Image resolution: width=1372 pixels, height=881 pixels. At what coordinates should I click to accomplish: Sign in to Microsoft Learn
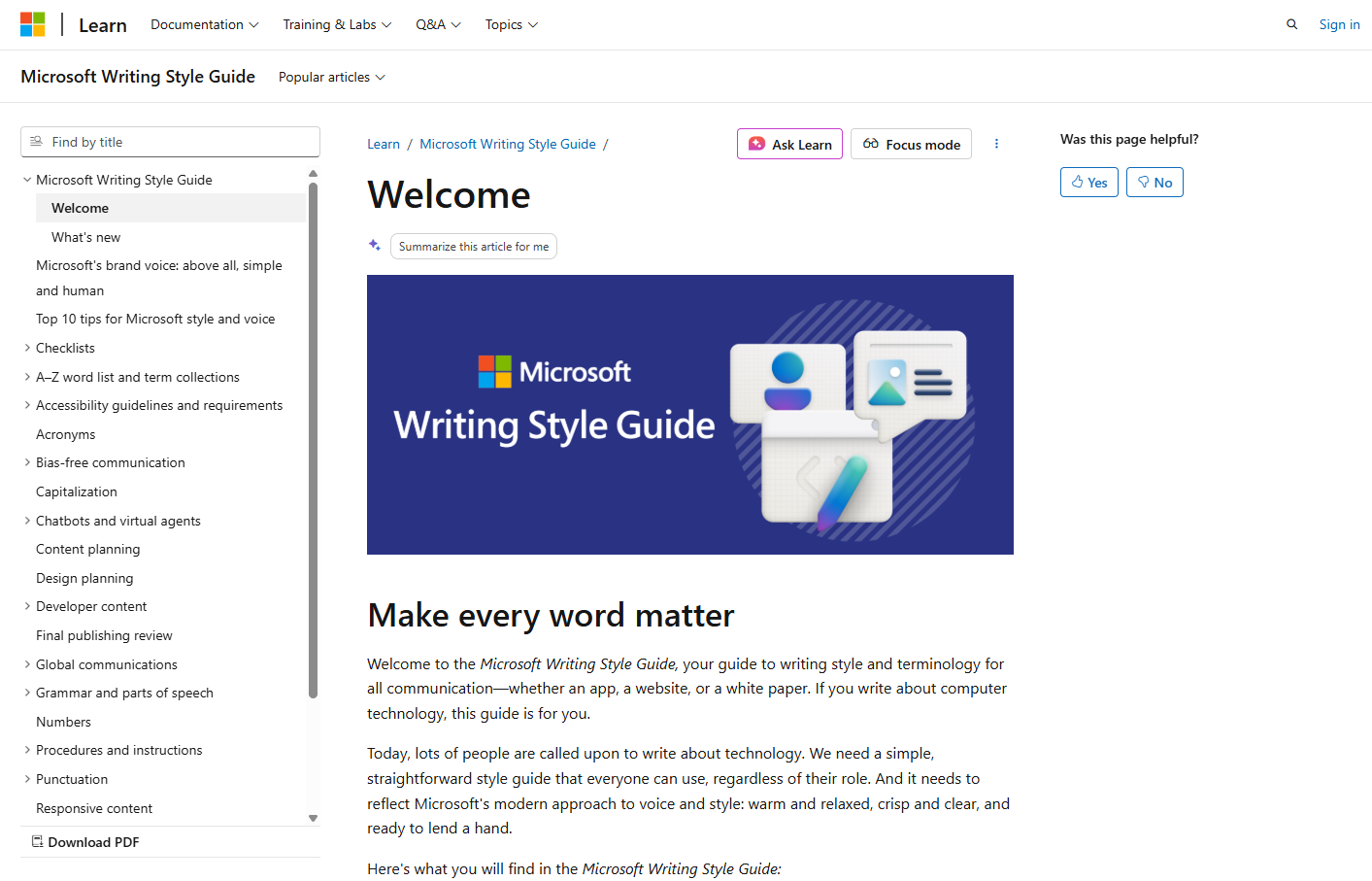tap(1339, 24)
